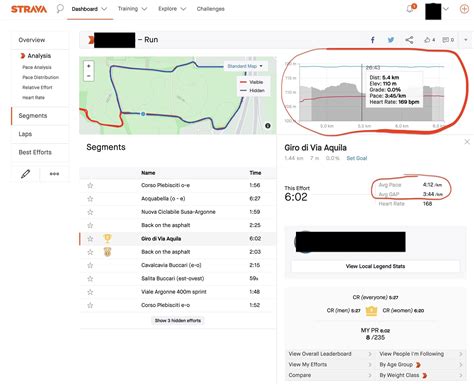
Task: Click red Visible legend swatch
Action: [x=243, y=82]
